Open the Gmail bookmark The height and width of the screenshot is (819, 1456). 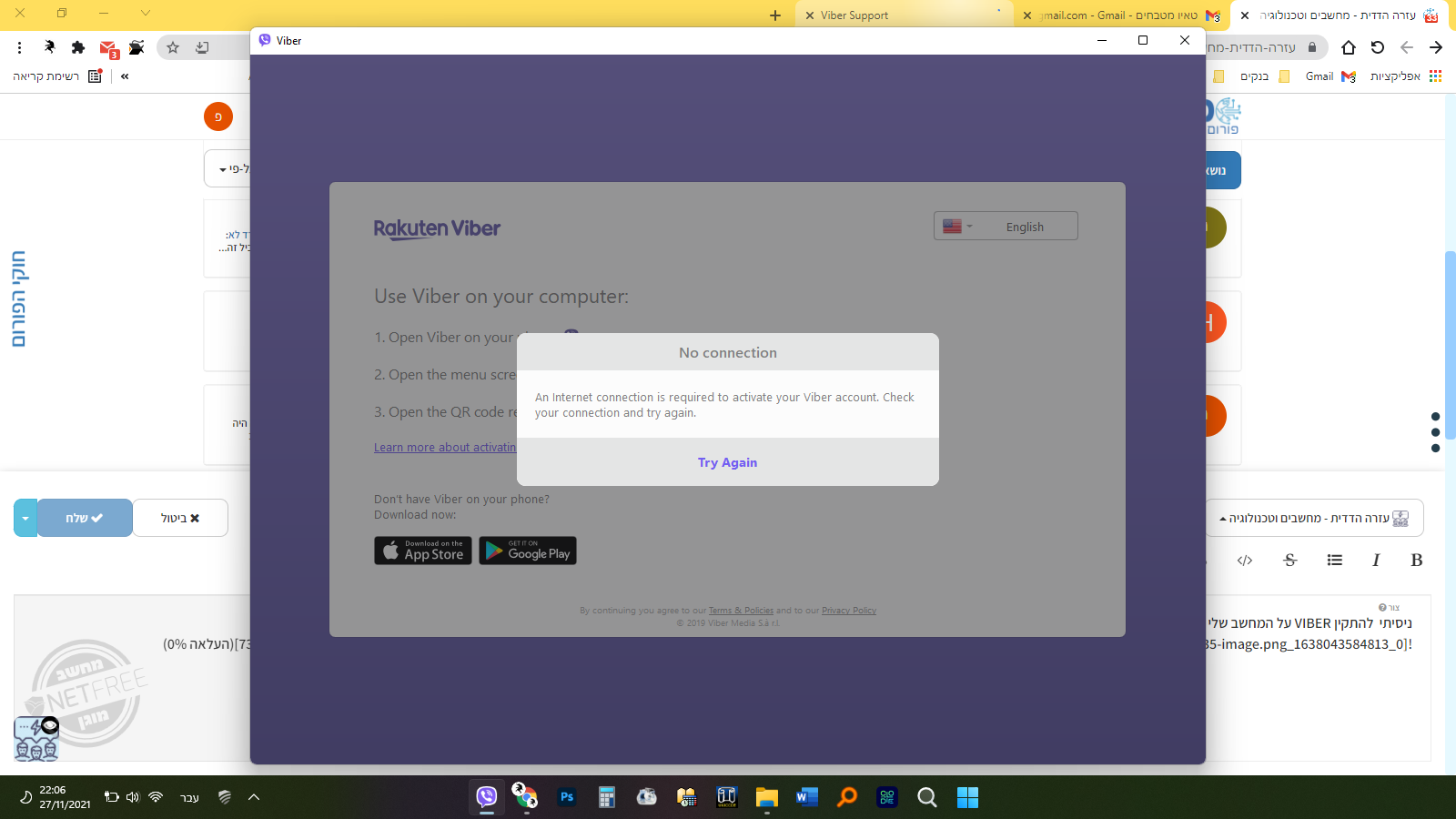pyautogui.click(x=1330, y=76)
